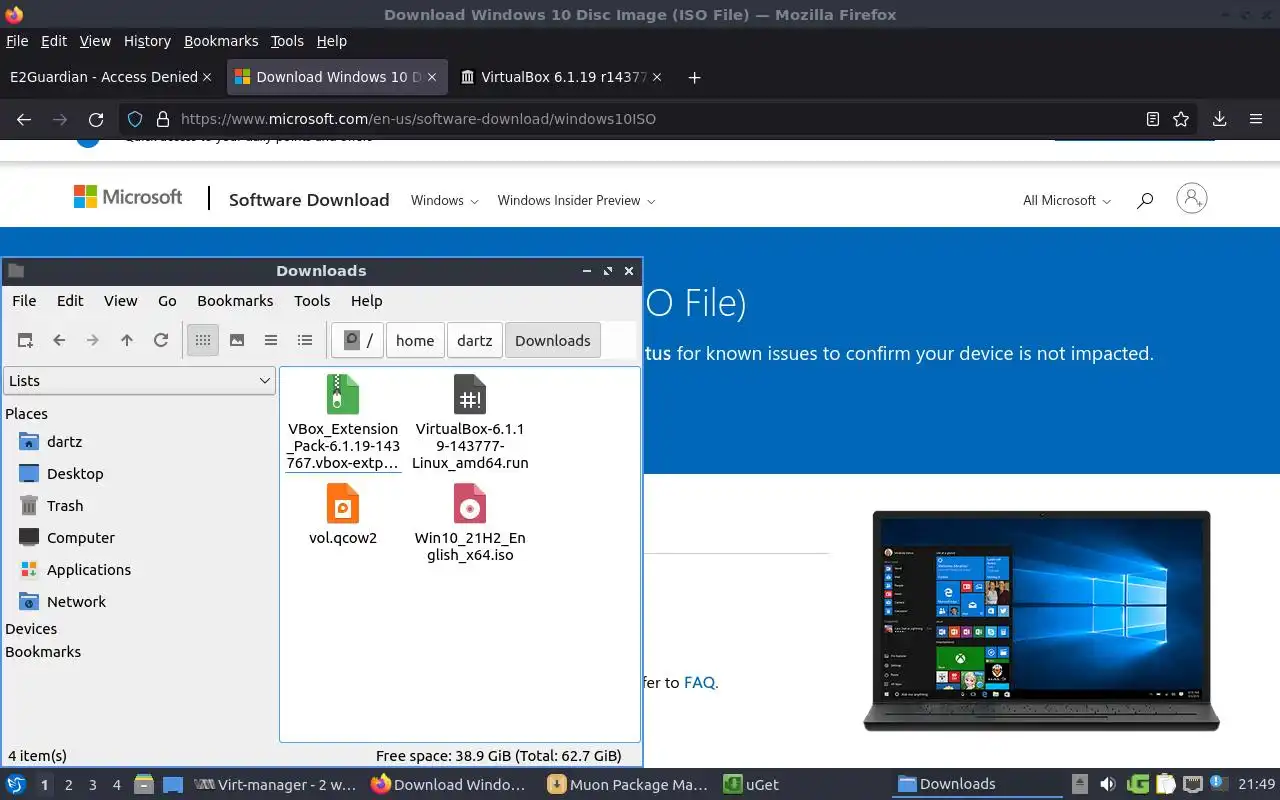Switch file manager to icon view
Image resolution: width=1280 pixels, height=800 pixels.
point(203,340)
